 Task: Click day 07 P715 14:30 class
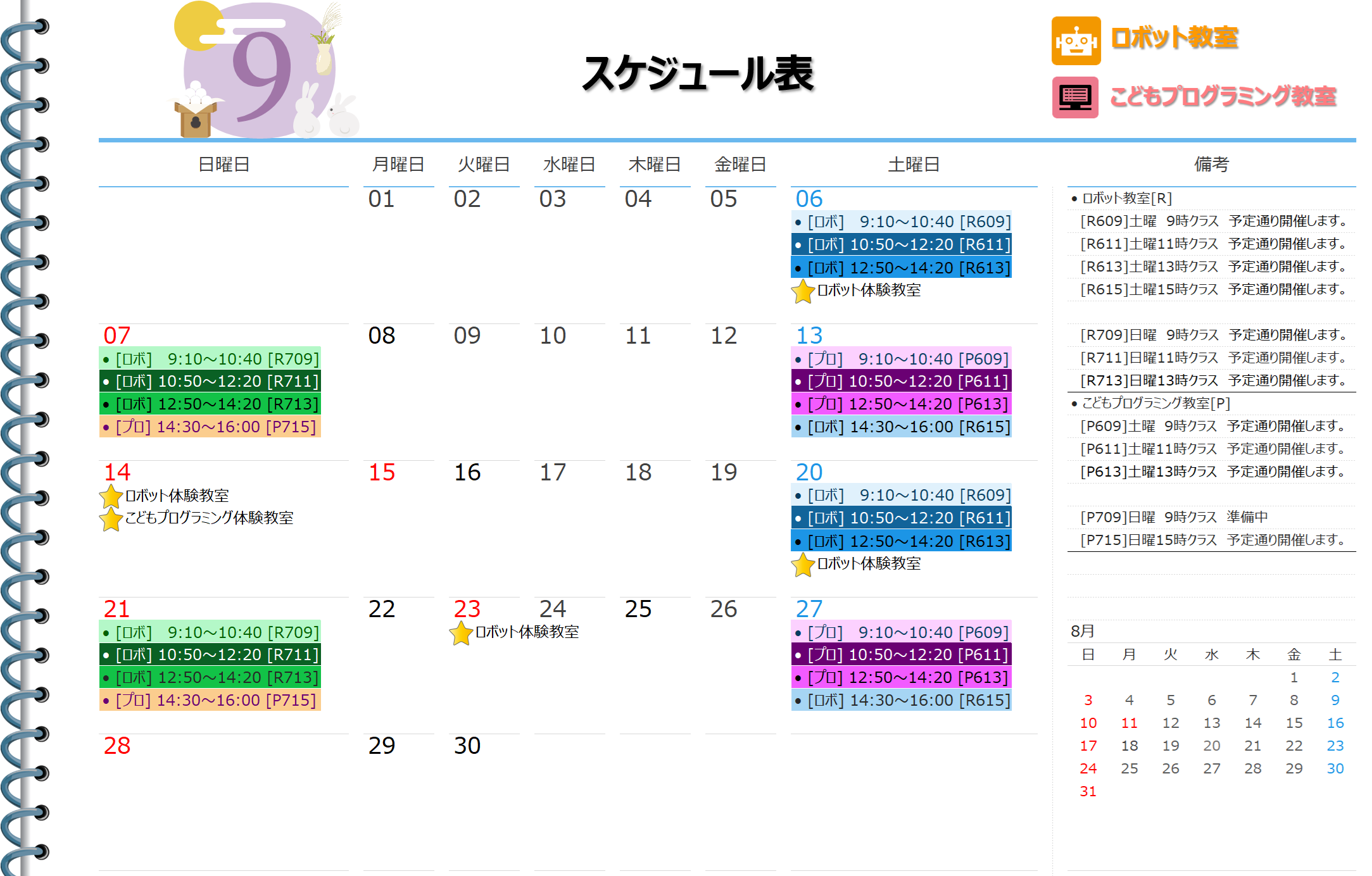click(x=210, y=427)
